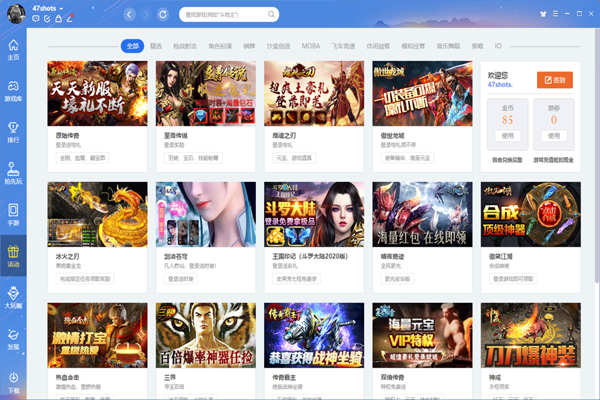Viewport: 600px width, 400px height.
Task: Click 使用 button under 游券
Action: click(x=554, y=135)
